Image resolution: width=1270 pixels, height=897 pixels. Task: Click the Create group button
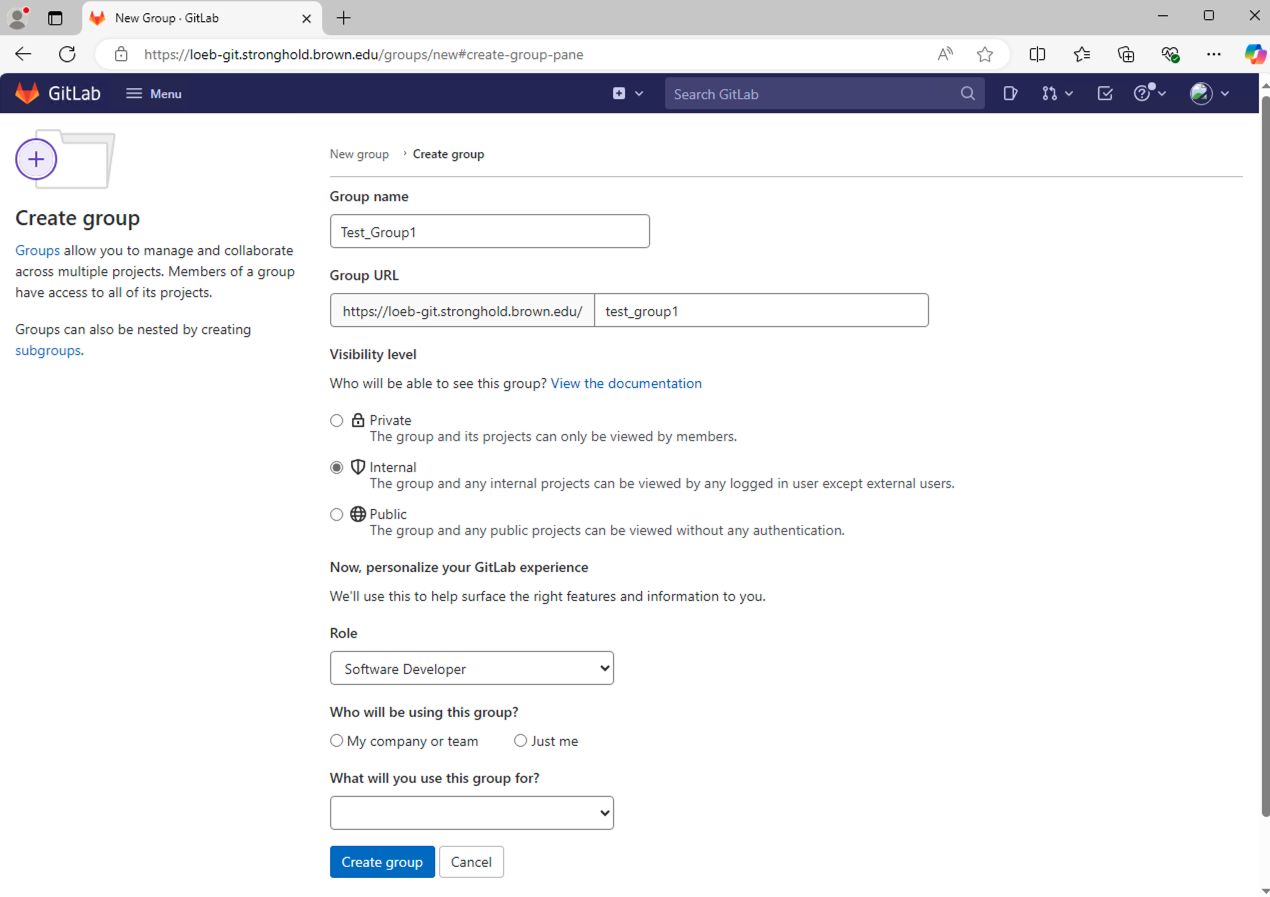(x=382, y=862)
